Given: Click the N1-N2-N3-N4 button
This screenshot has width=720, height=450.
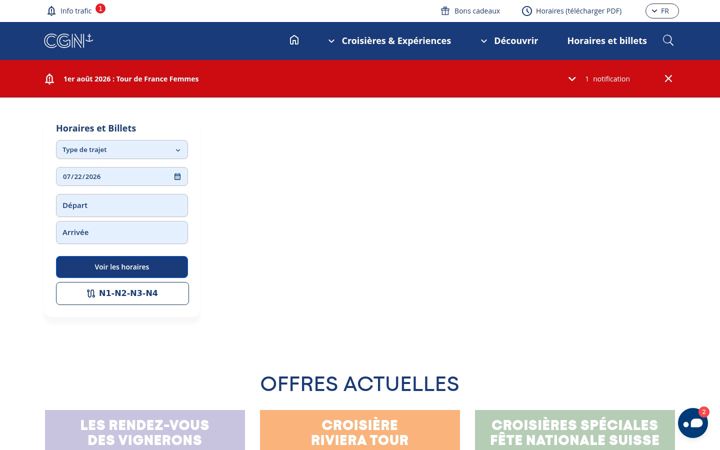Looking at the screenshot, I should click(x=122, y=293).
